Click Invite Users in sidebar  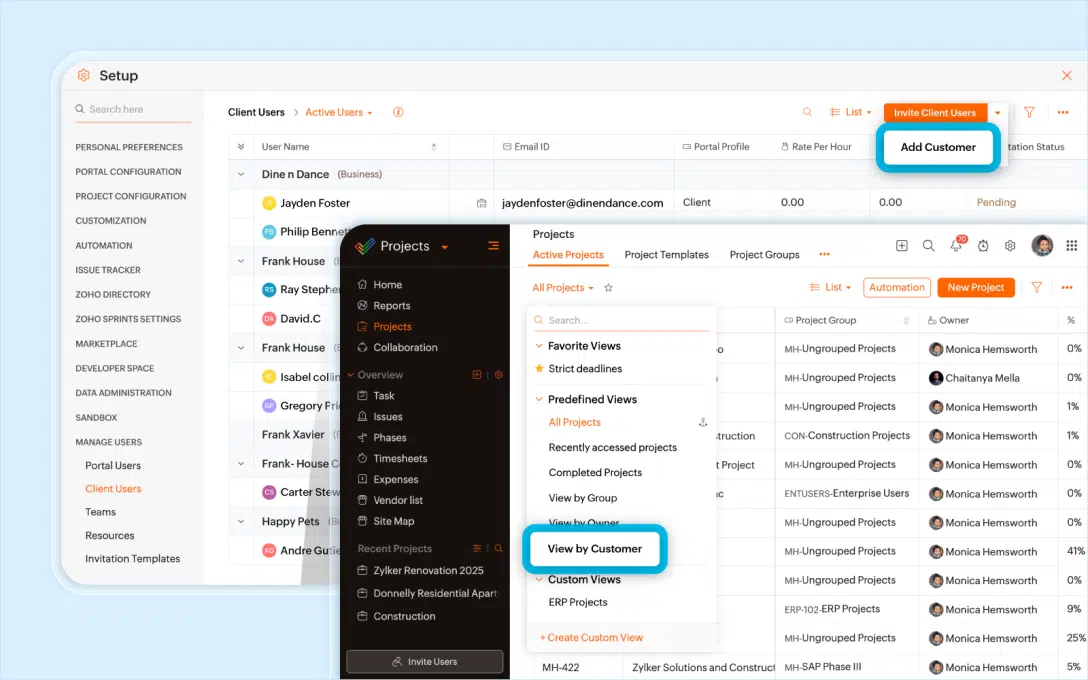425,661
